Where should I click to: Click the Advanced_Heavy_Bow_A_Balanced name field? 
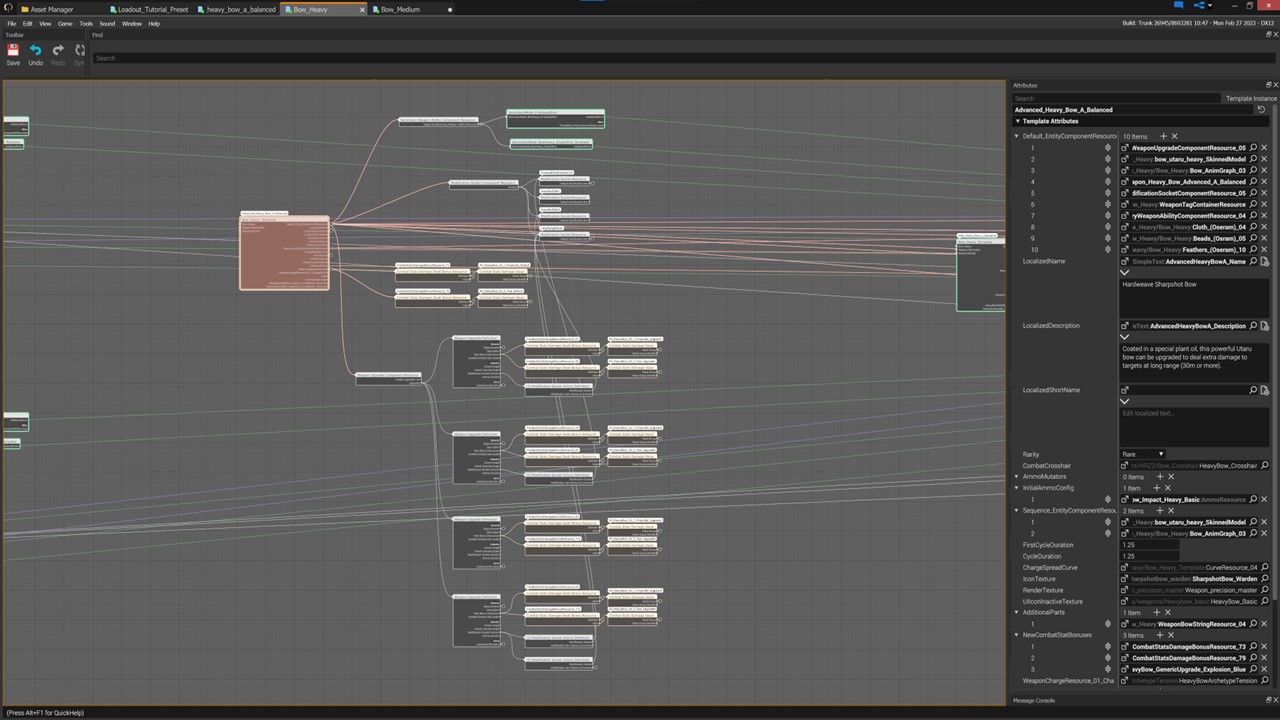point(1133,110)
